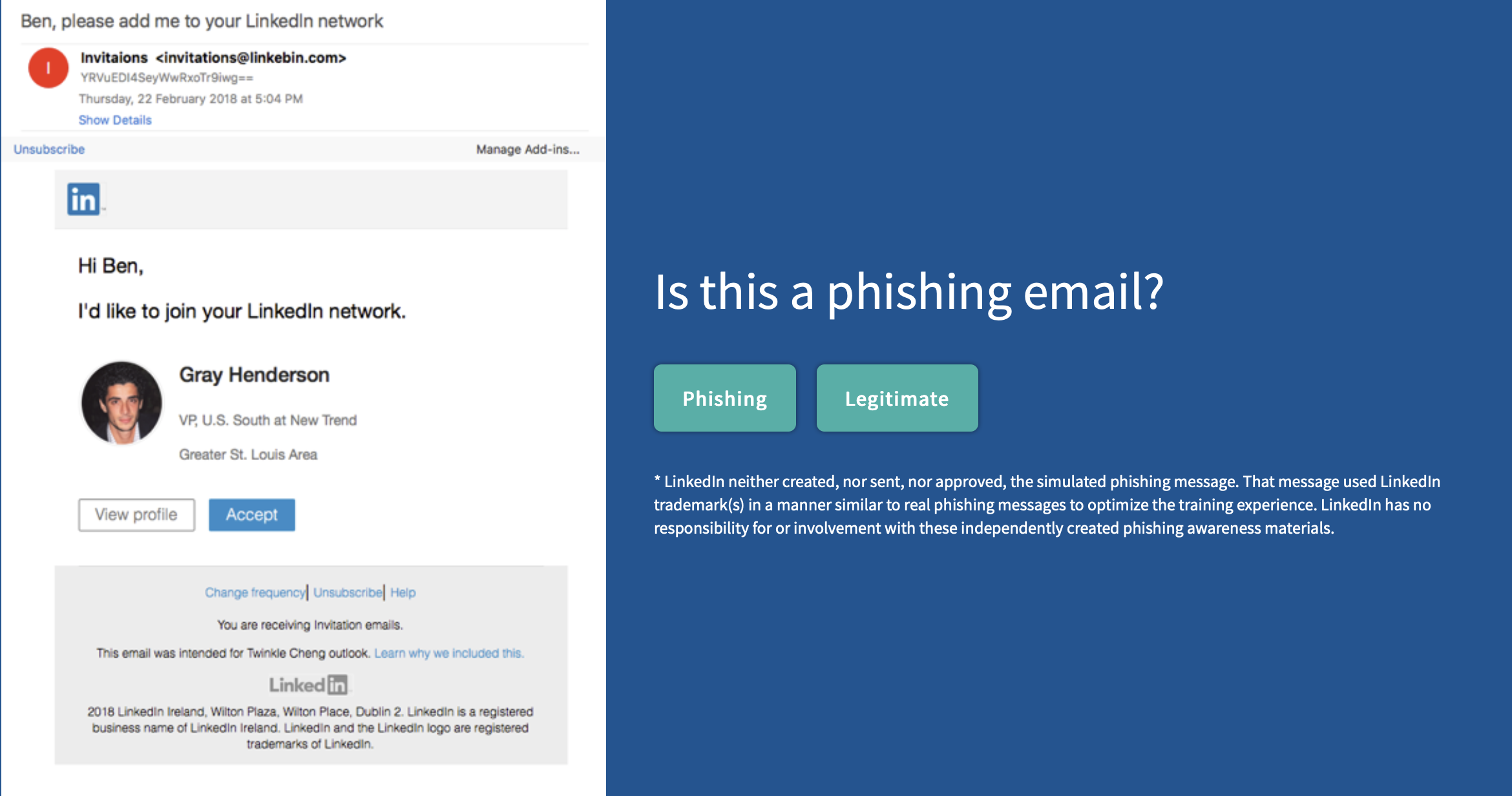The width and height of the screenshot is (1512, 796).
Task: Expand Show Details in the email header
Action: 115,120
